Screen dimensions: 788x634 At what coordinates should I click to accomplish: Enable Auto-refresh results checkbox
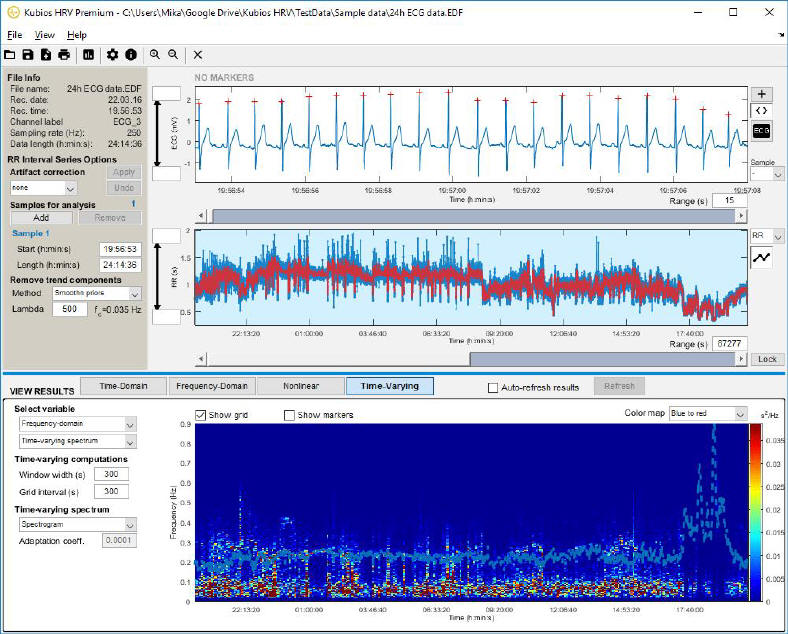coord(493,387)
